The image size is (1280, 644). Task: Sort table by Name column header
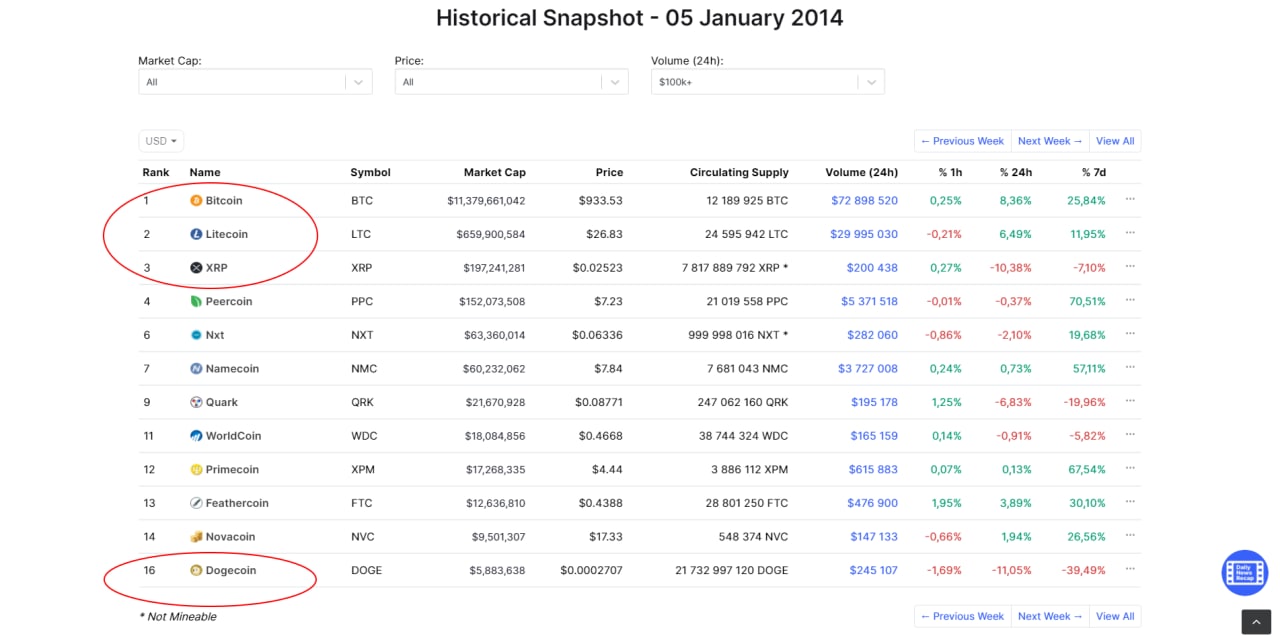coord(205,172)
